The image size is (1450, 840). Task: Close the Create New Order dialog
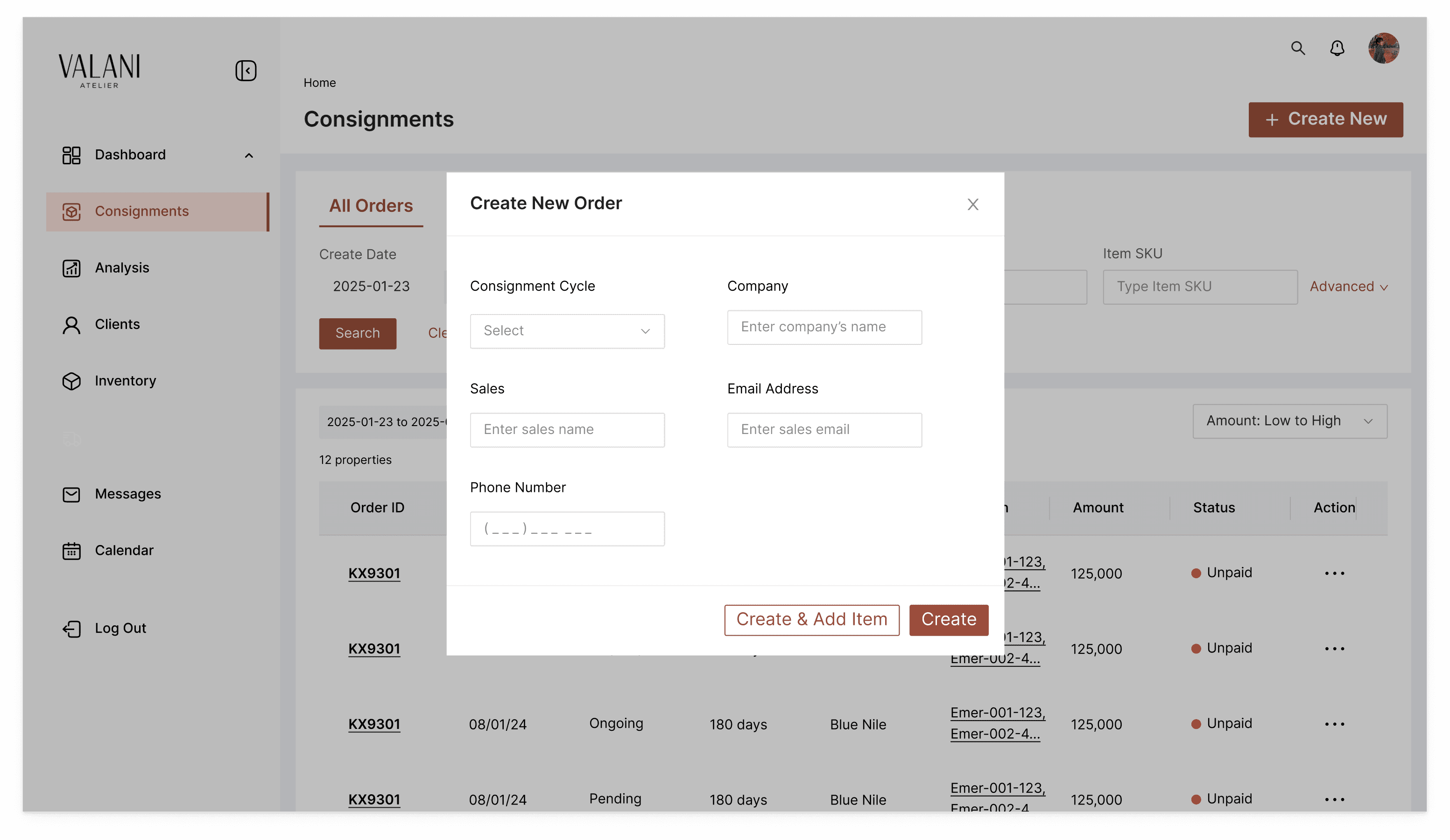pos(972,204)
